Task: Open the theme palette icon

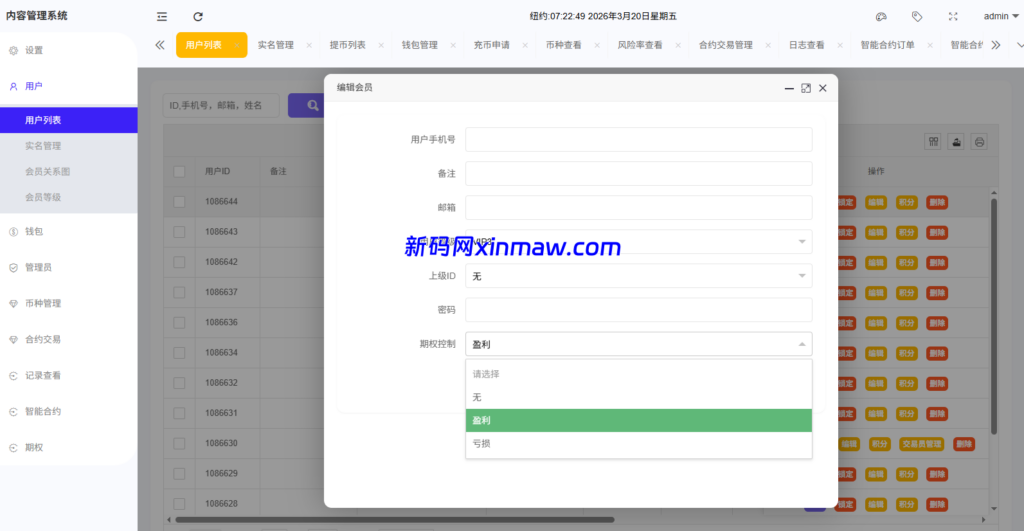Action: [881, 16]
